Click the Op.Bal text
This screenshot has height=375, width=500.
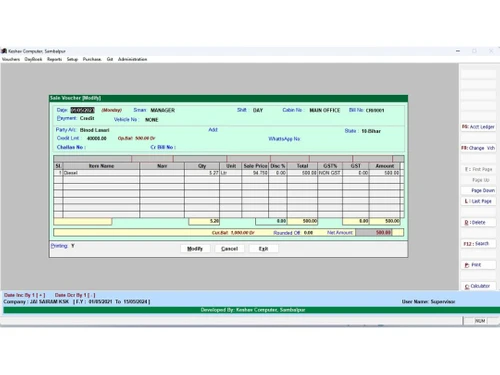pos(136,138)
